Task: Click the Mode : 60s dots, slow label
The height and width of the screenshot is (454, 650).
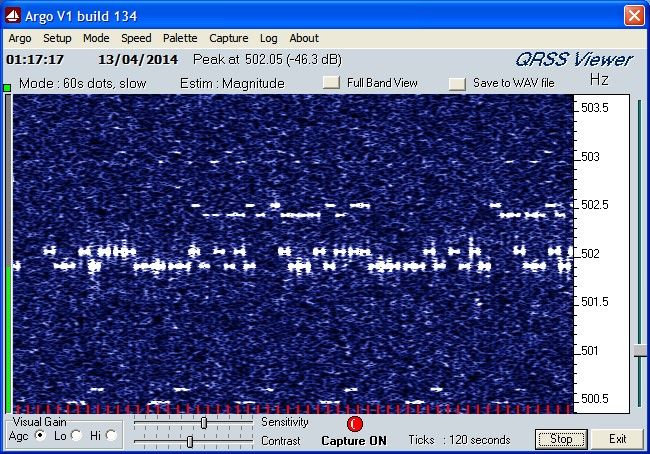Action: pyautogui.click(x=82, y=83)
